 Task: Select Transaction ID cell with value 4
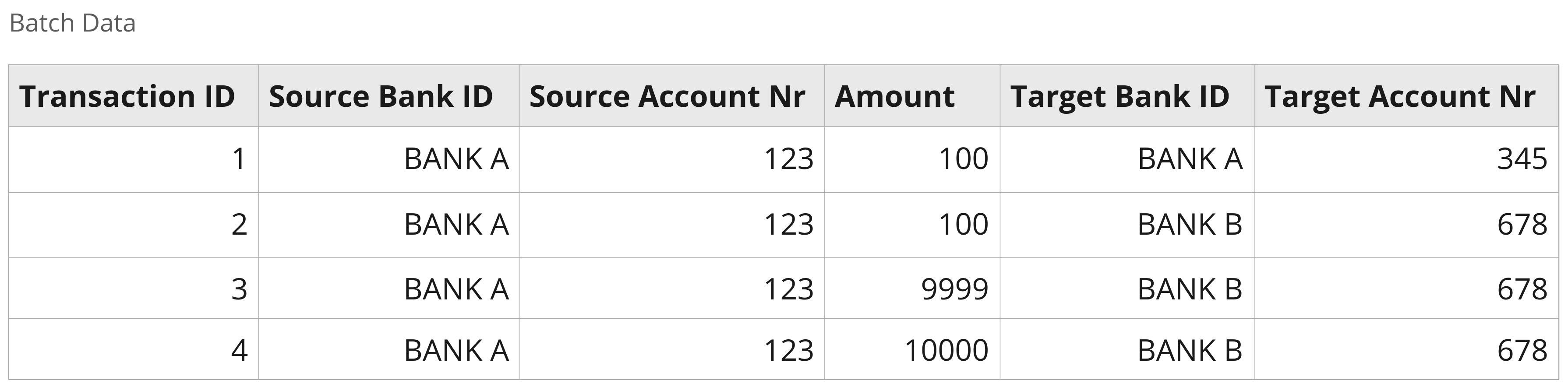tap(239, 351)
